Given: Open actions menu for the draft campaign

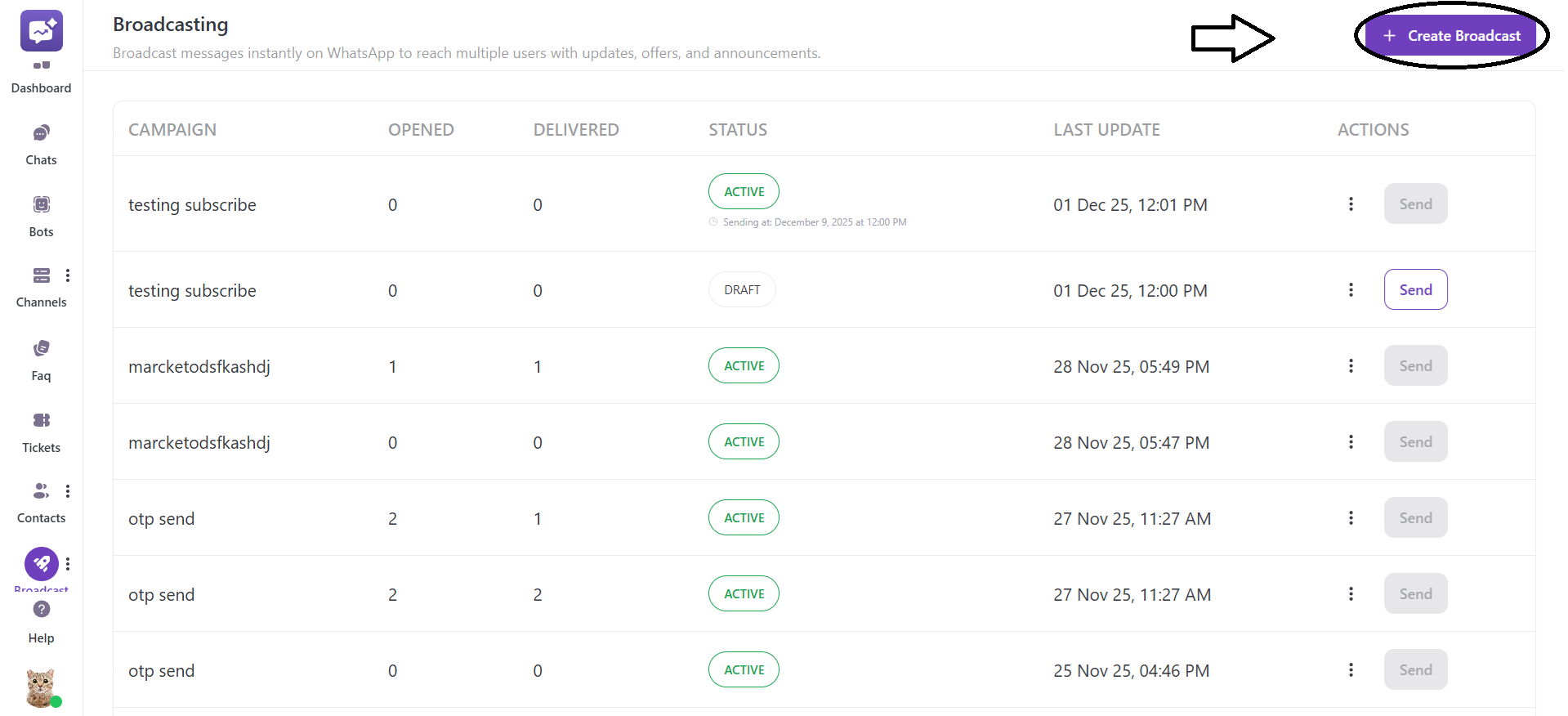Looking at the screenshot, I should click(1351, 290).
